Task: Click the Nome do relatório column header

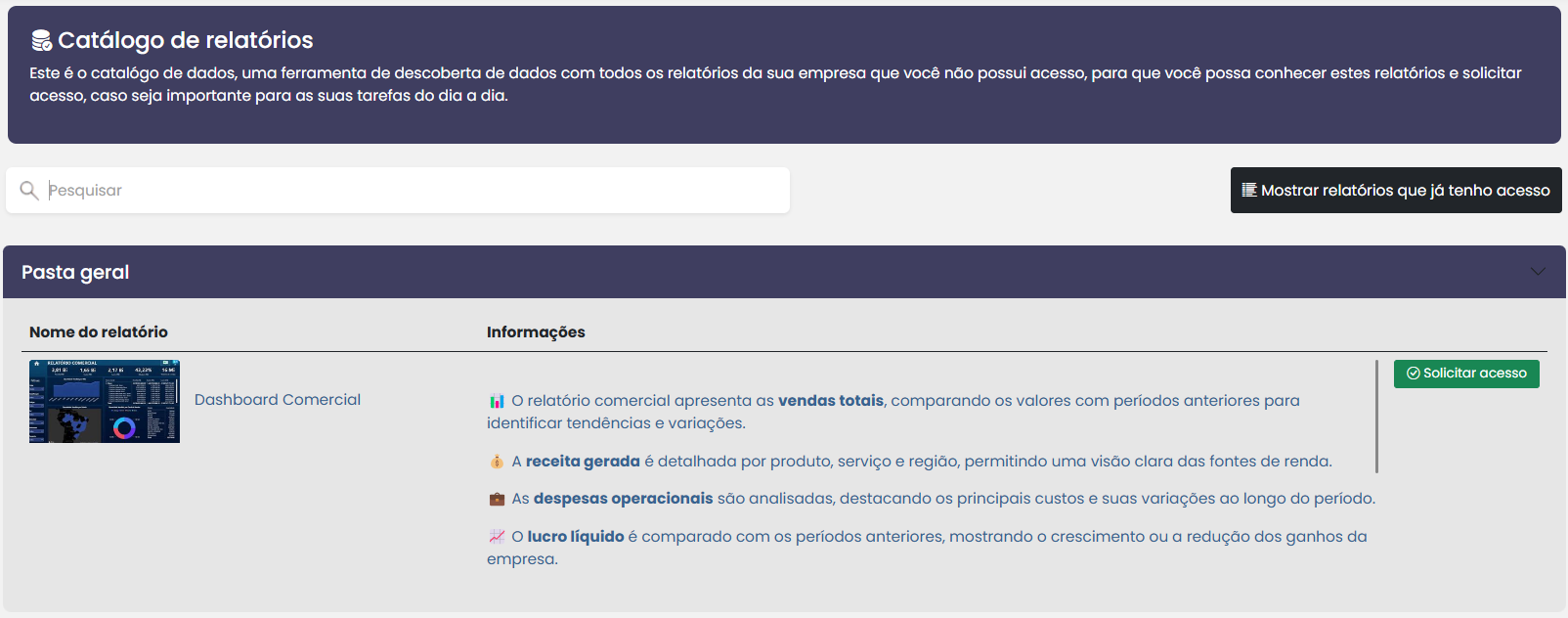Action: [99, 332]
